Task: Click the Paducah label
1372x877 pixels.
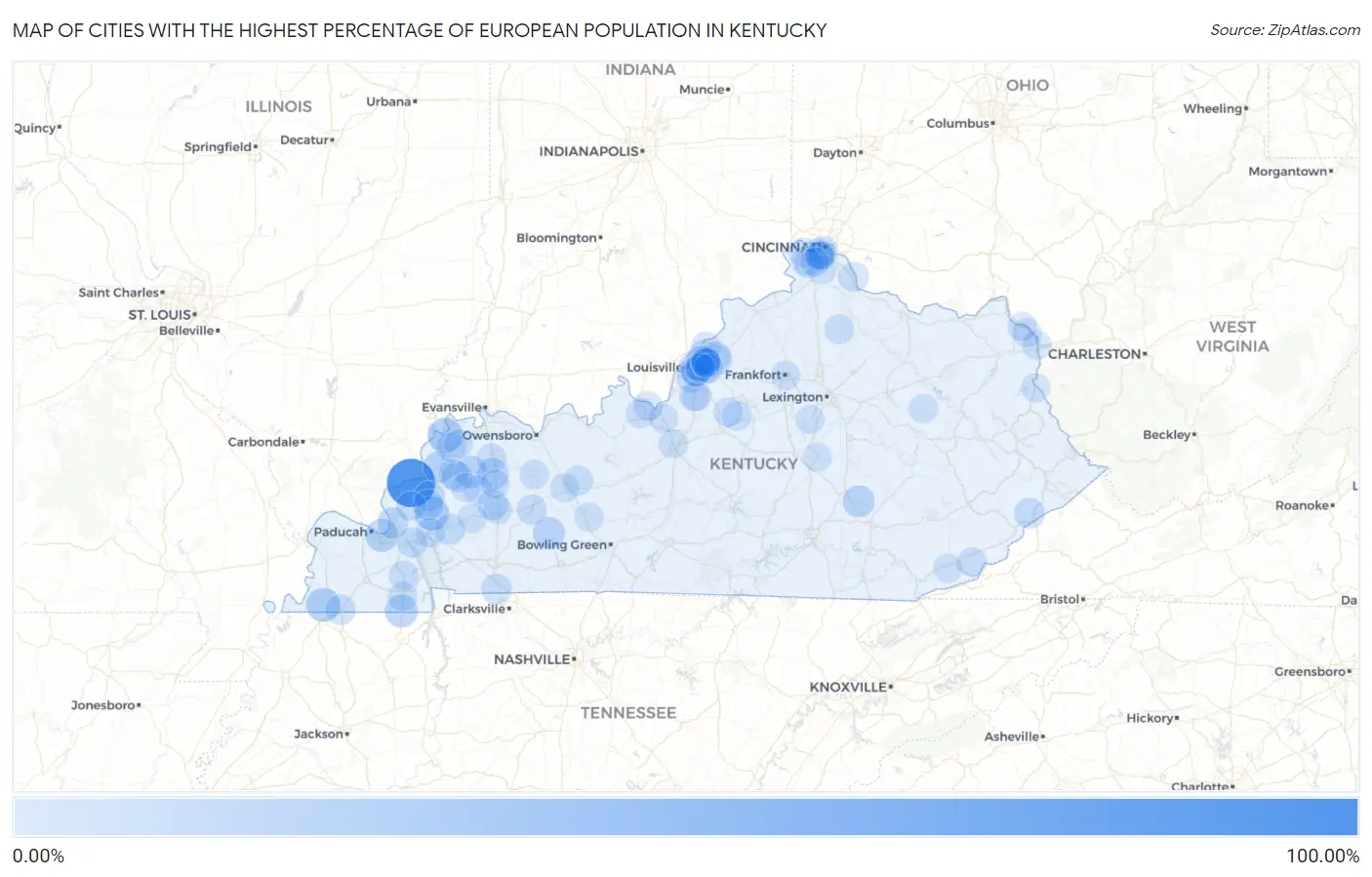Action: pyautogui.click(x=341, y=532)
